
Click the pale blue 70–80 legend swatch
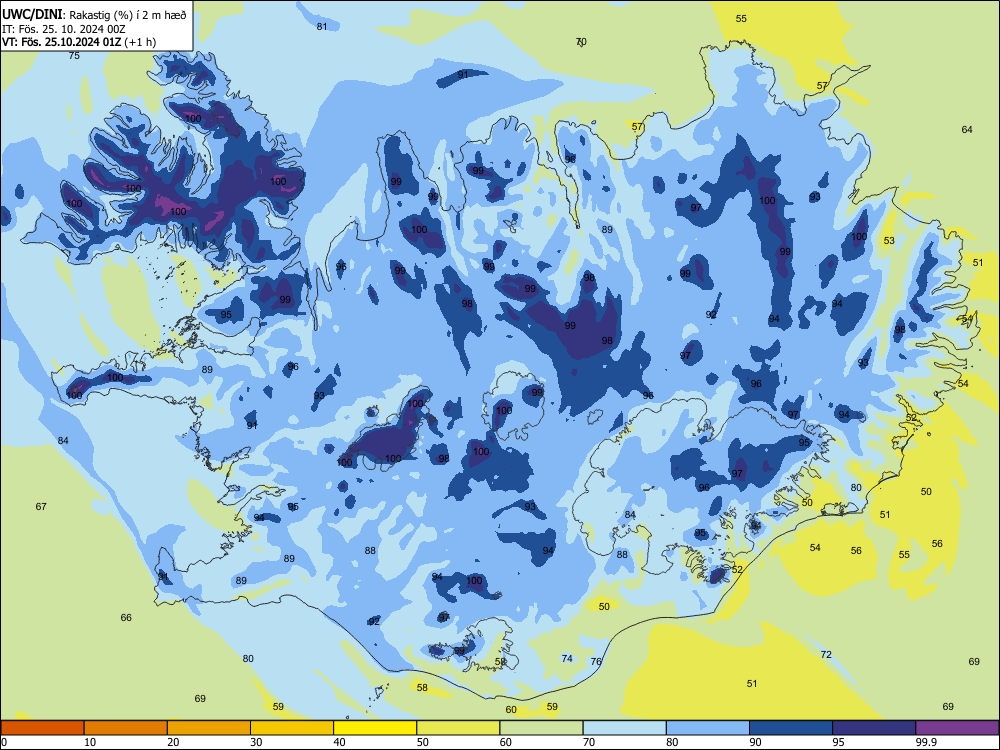pos(624,728)
